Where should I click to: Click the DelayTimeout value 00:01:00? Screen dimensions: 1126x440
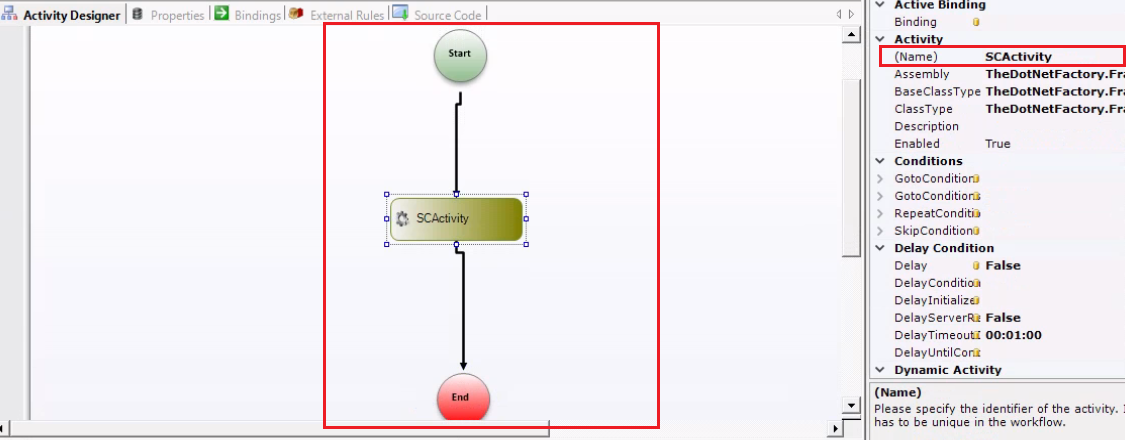tap(1013, 335)
